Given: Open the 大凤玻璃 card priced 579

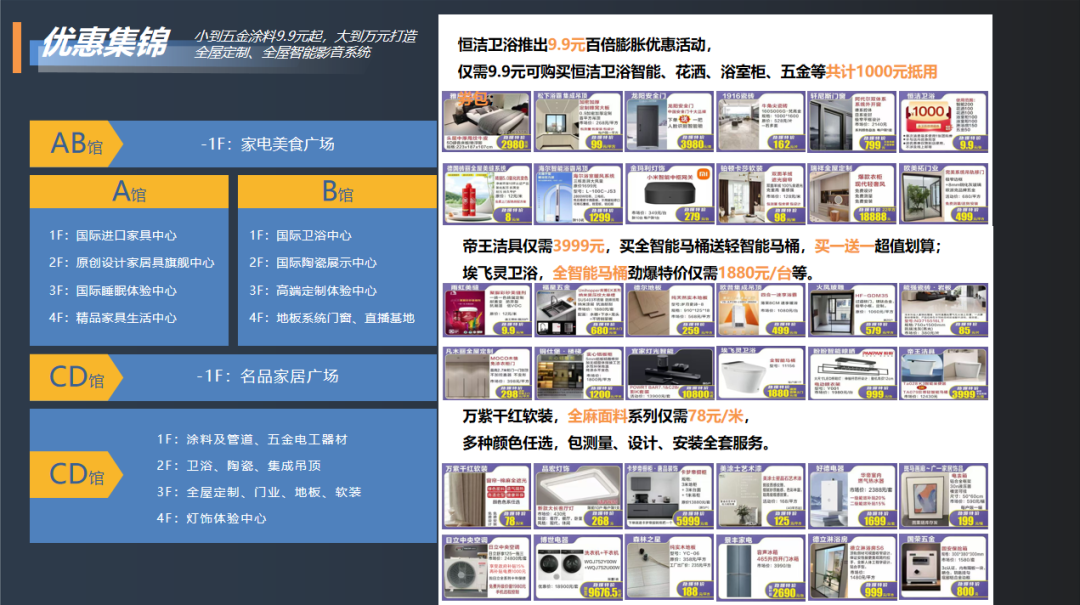Looking at the screenshot, I should [853, 310].
